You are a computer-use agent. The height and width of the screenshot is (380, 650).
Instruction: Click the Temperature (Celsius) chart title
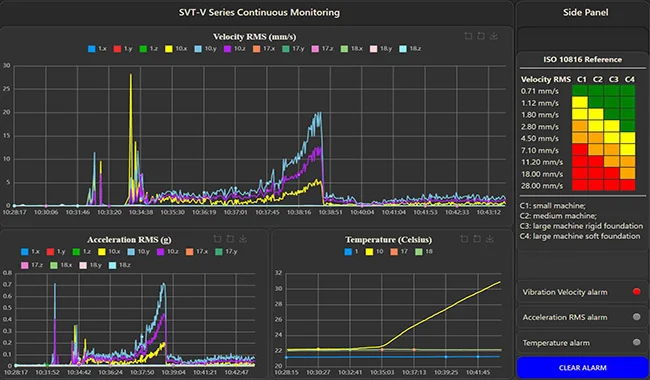click(388, 240)
